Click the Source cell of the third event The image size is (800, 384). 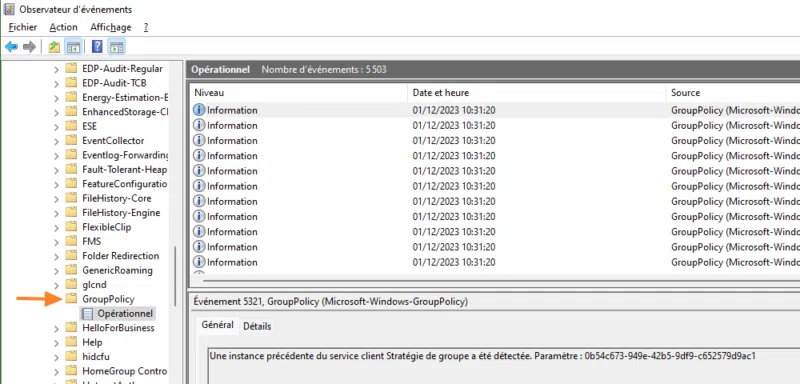[x=735, y=141]
